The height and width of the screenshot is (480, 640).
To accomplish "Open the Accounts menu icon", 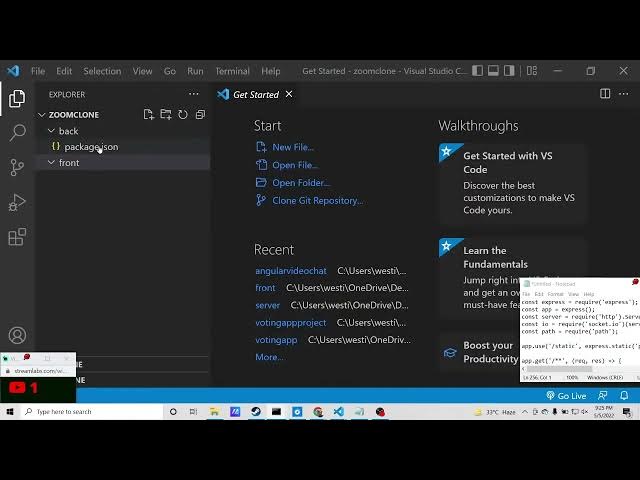I will point(17,335).
